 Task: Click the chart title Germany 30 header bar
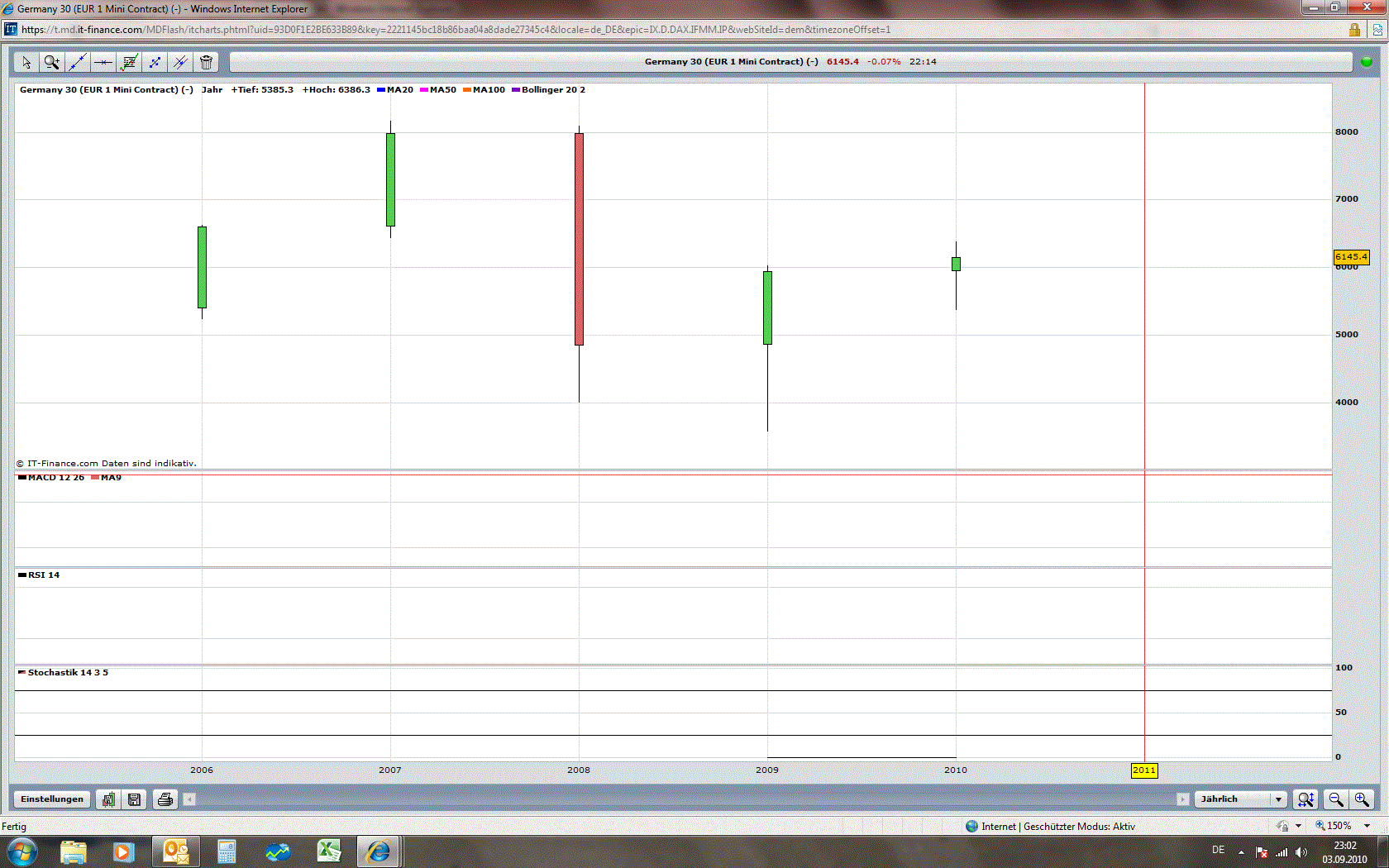(x=790, y=62)
